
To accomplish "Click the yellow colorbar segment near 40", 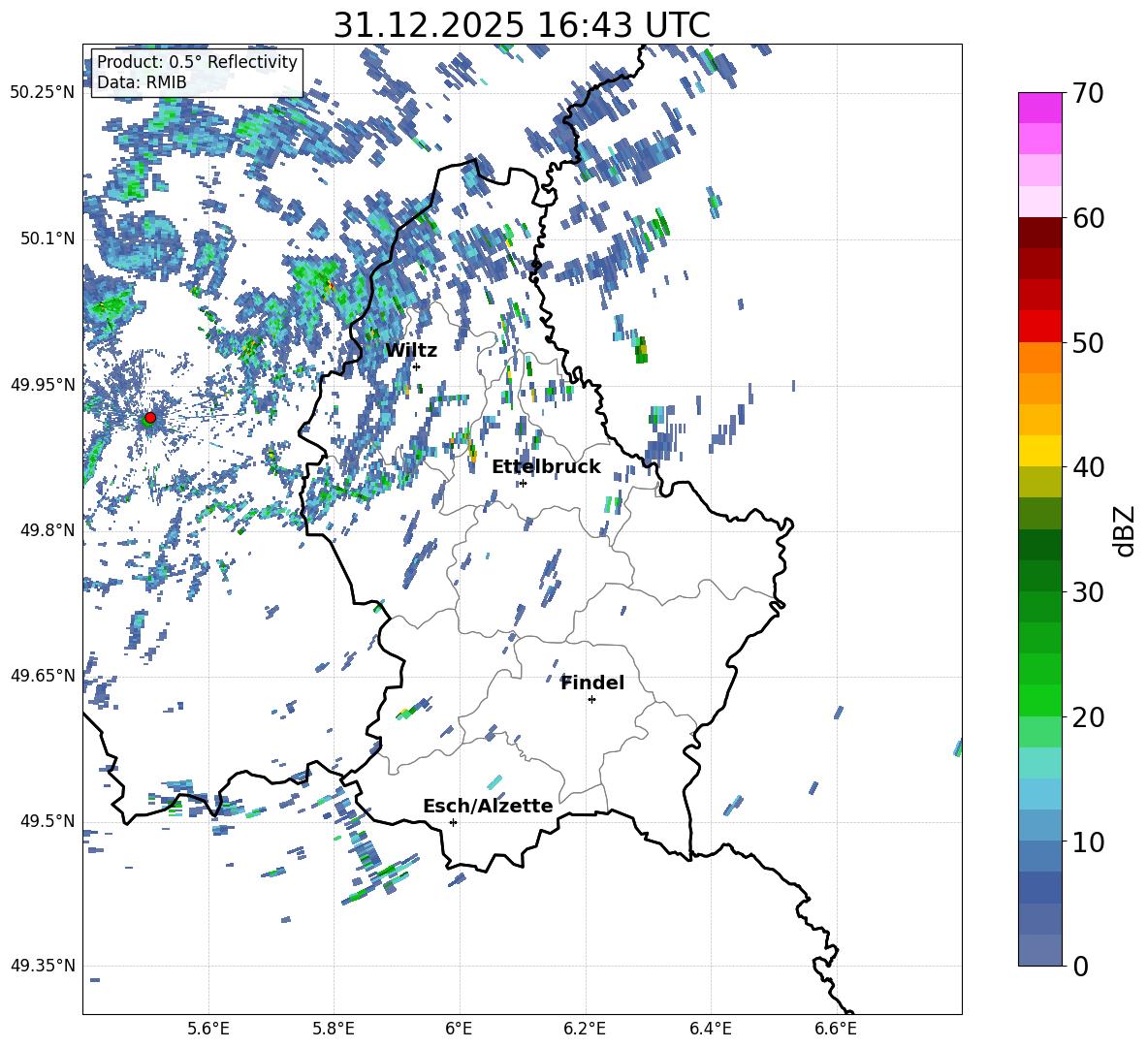I will (1039, 451).
